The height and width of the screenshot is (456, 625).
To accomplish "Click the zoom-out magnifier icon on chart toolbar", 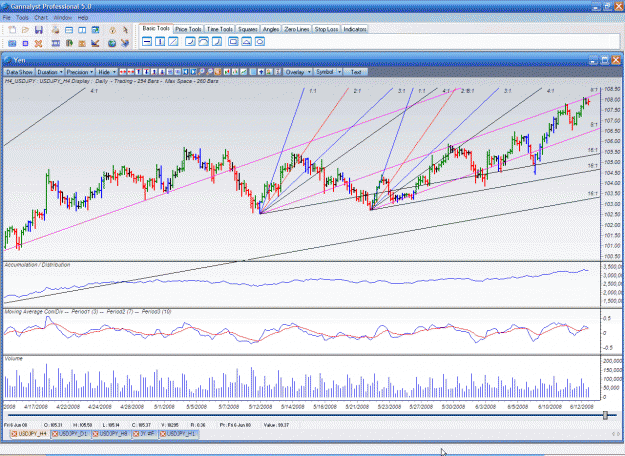I will pyautogui.click(x=210, y=72).
